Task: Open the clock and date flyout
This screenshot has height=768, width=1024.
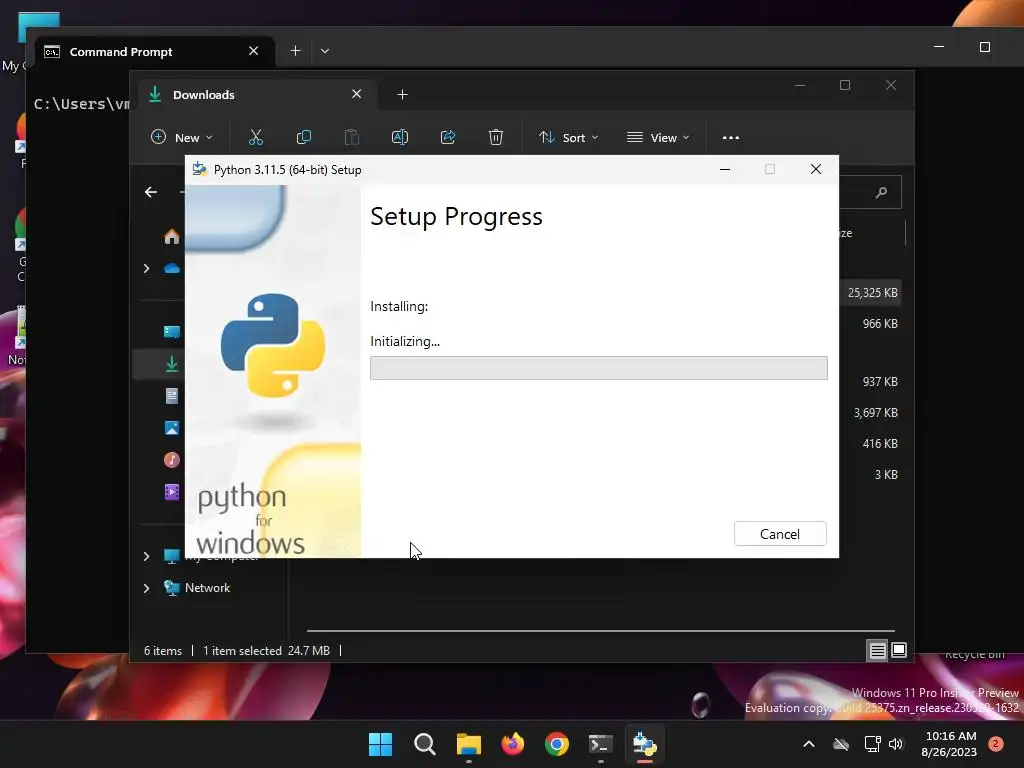Action: point(950,744)
